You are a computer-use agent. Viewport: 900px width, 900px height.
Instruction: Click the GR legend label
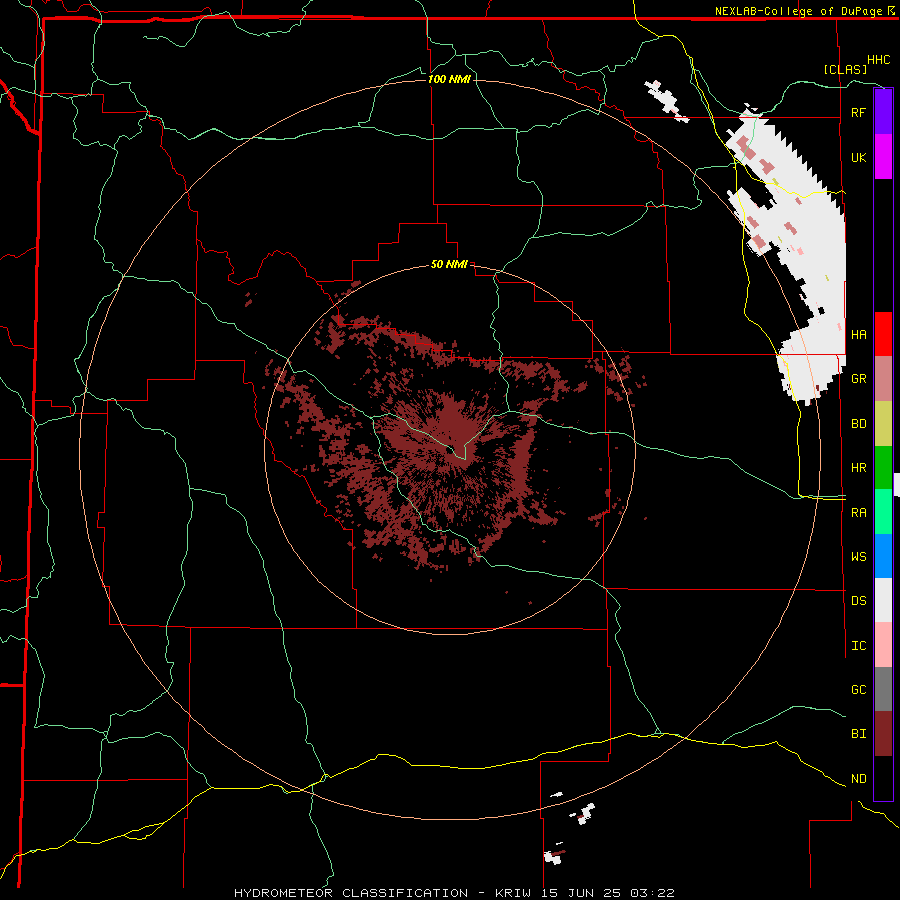(858, 379)
